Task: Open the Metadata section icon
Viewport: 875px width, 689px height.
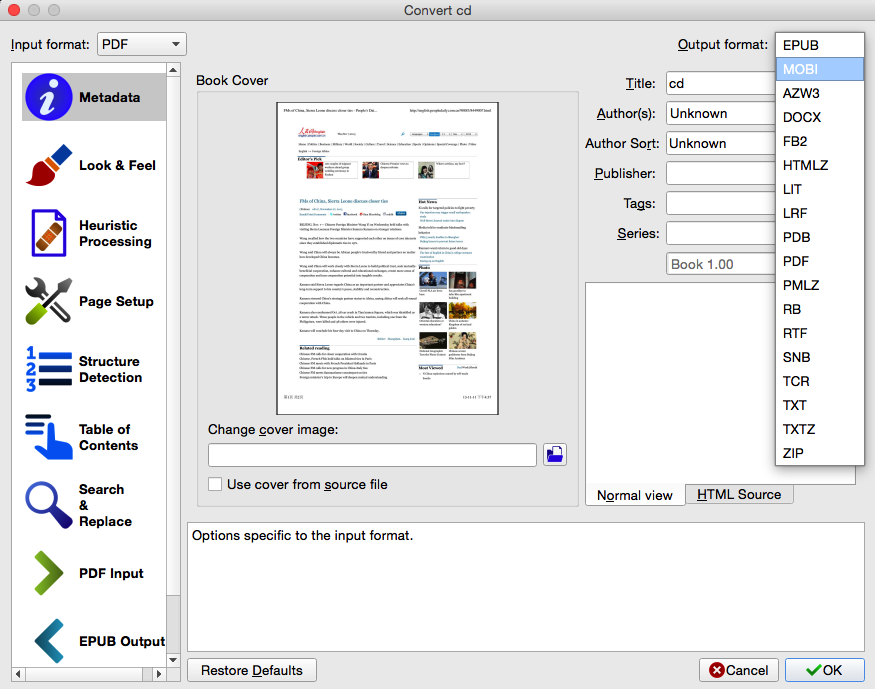Action: pos(47,98)
